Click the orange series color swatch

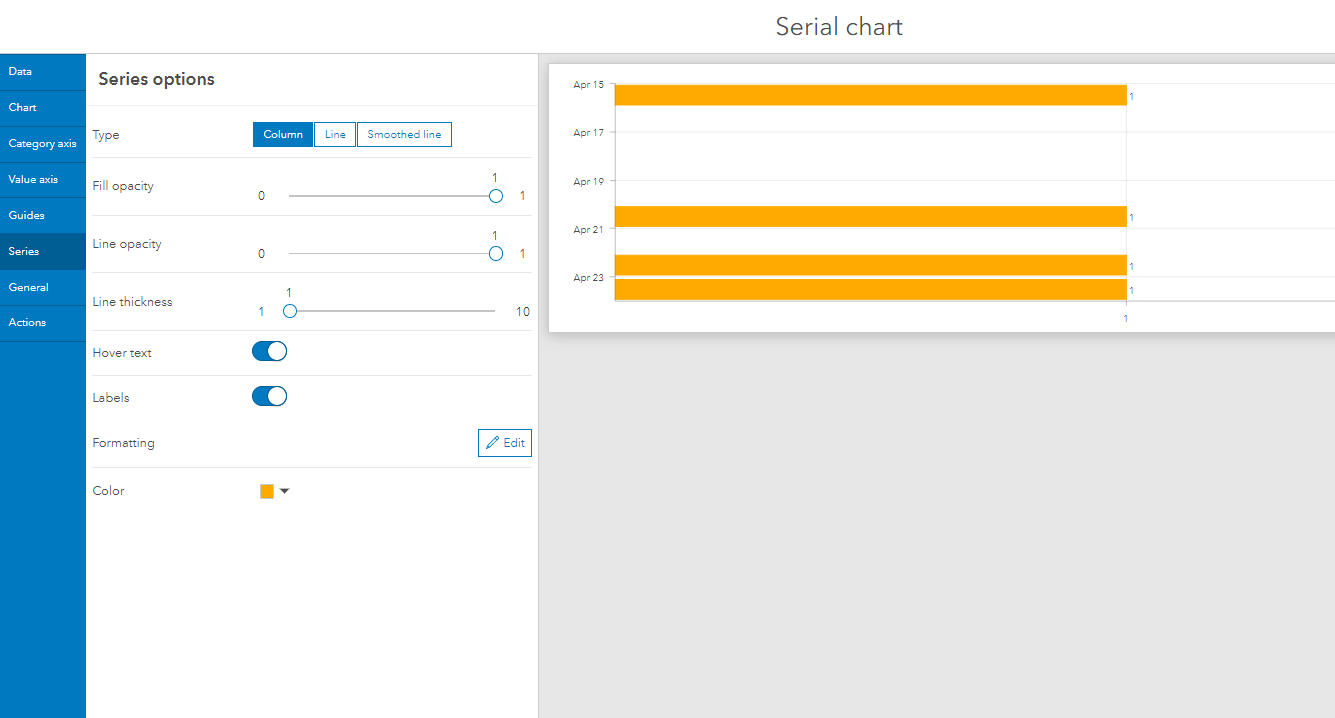point(266,490)
